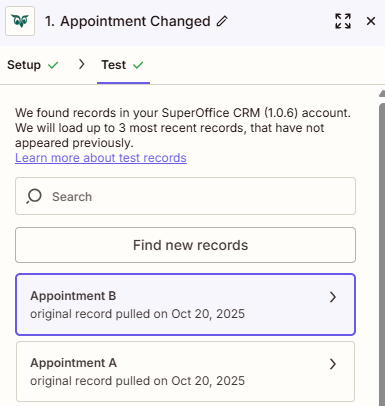
Task: Focus the Search records field
Action: click(185, 196)
